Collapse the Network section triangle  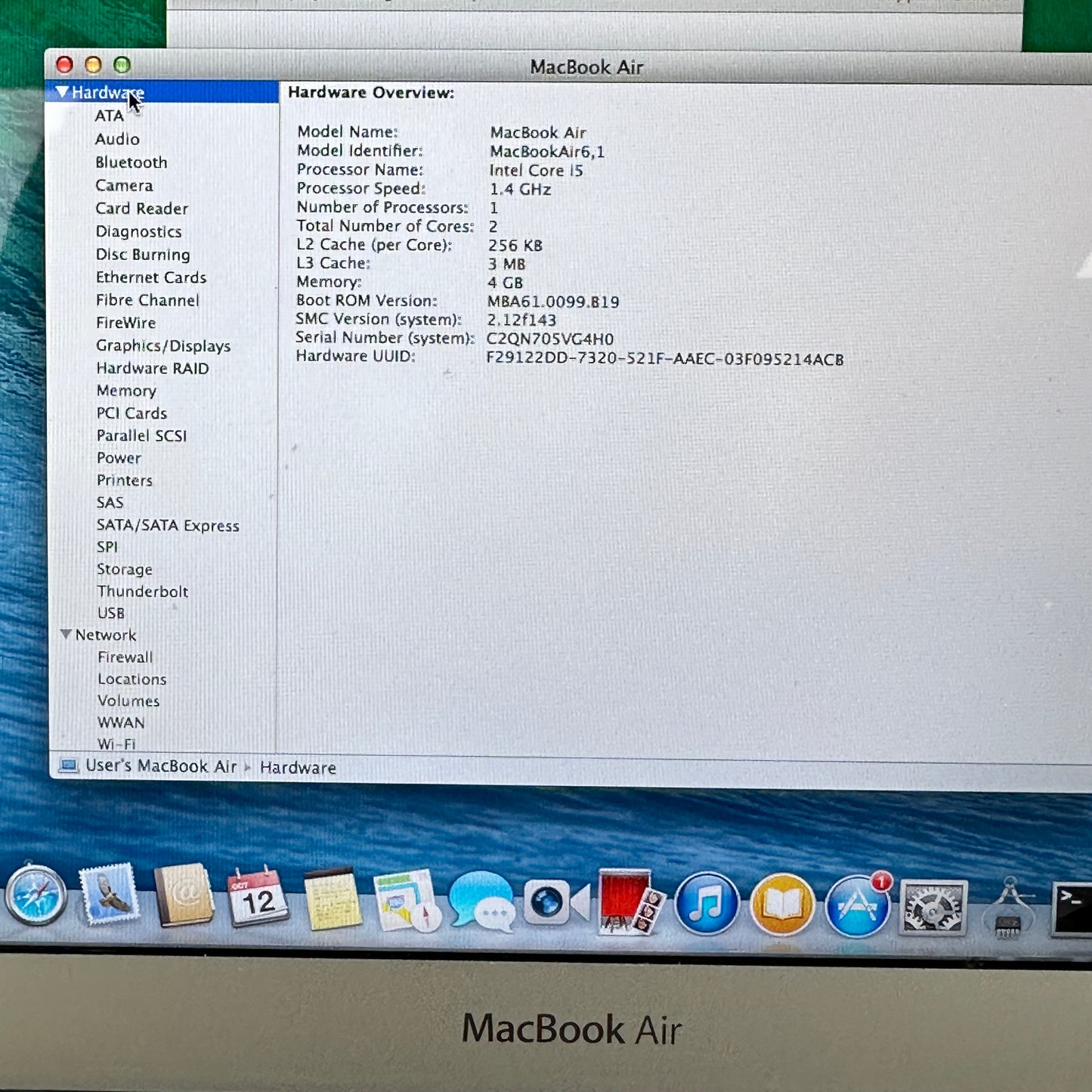[66, 634]
